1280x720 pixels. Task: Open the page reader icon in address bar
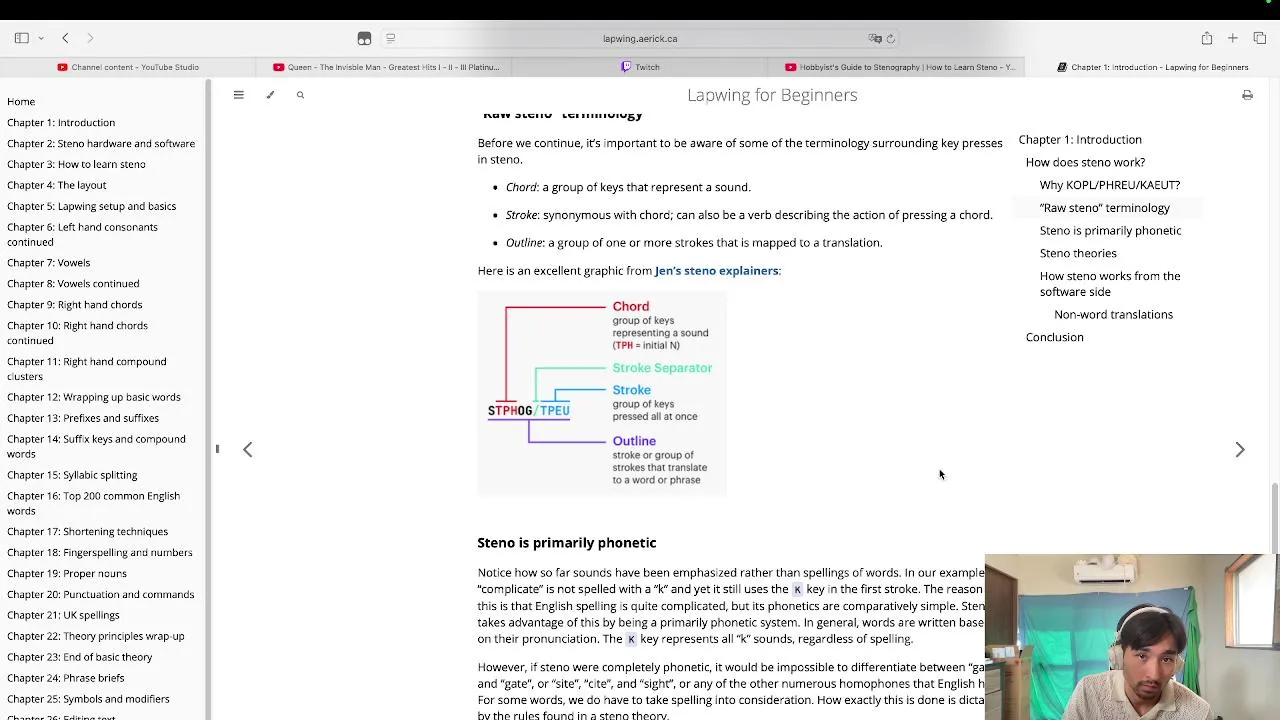pos(391,38)
